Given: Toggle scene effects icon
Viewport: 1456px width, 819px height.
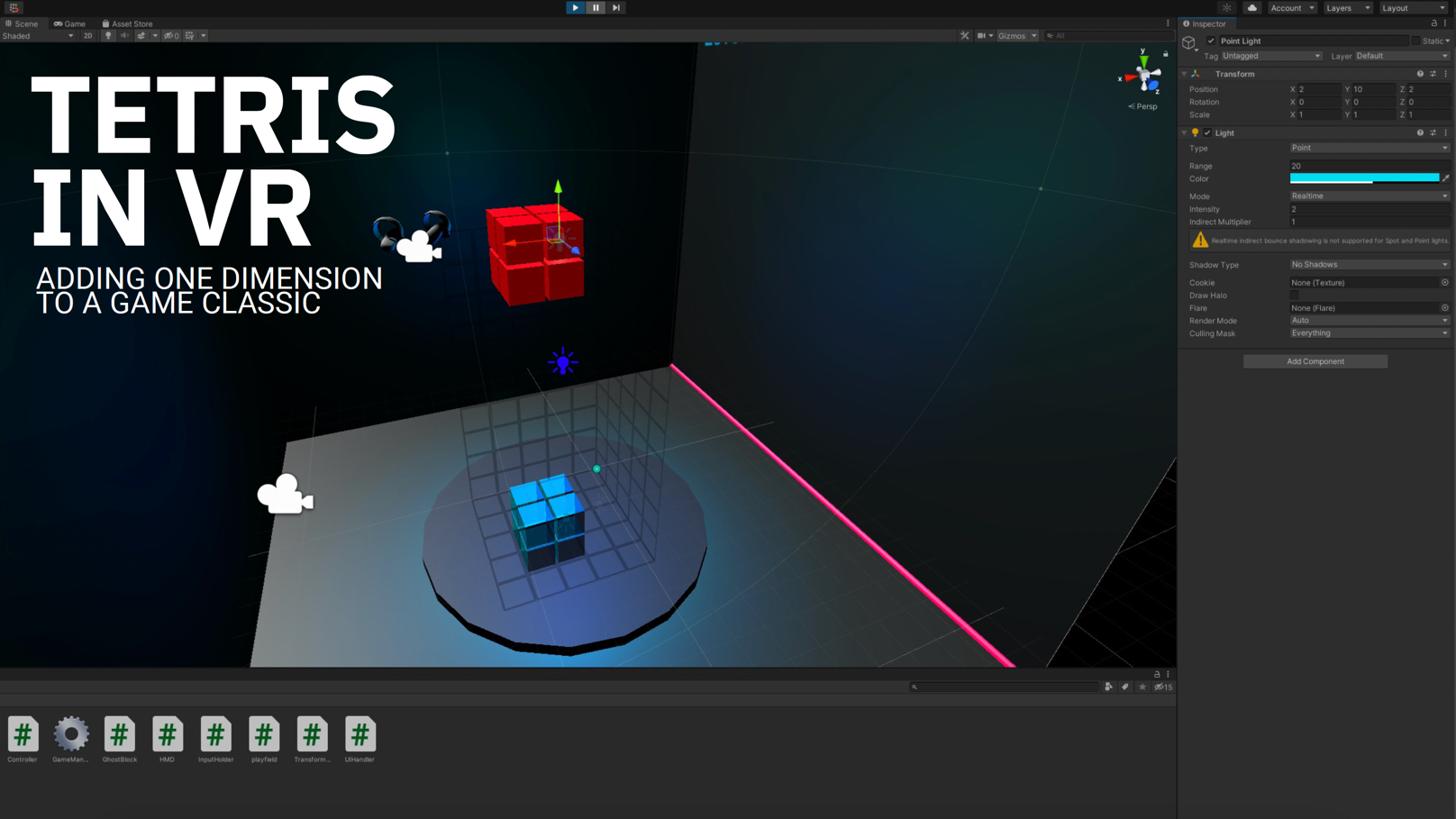Looking at the screenshot, I should tap(141, 36).
